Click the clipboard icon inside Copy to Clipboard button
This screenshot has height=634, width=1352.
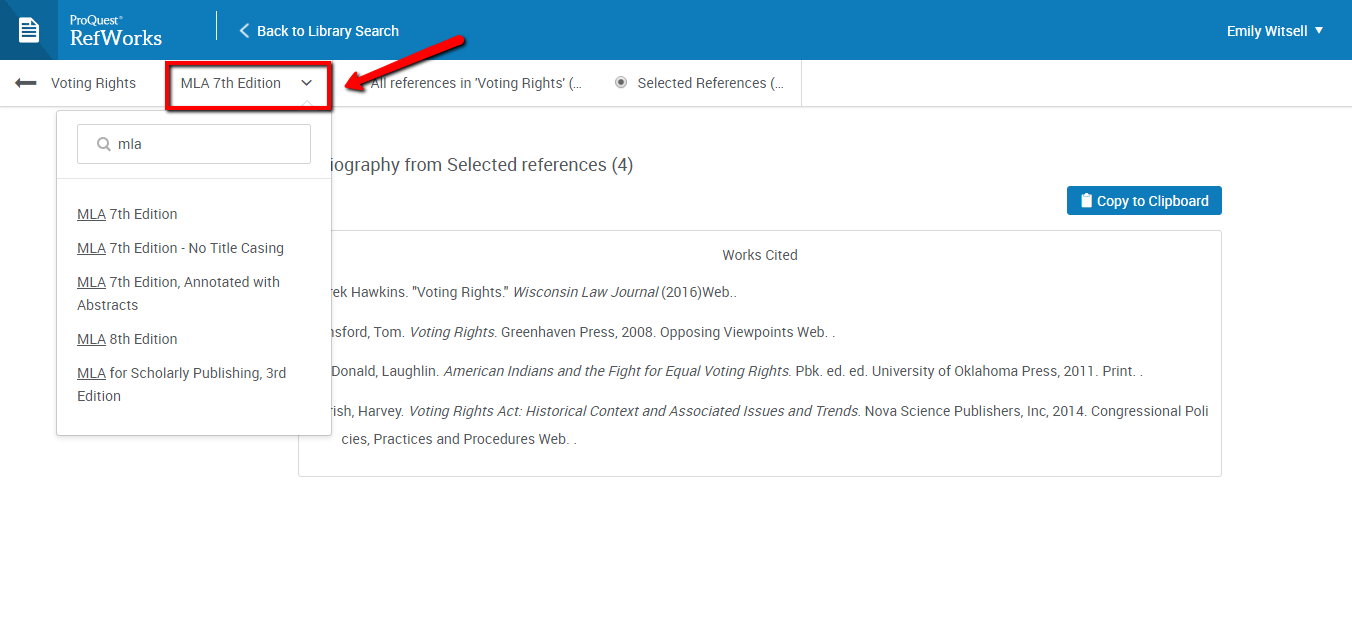(1085, 200)
